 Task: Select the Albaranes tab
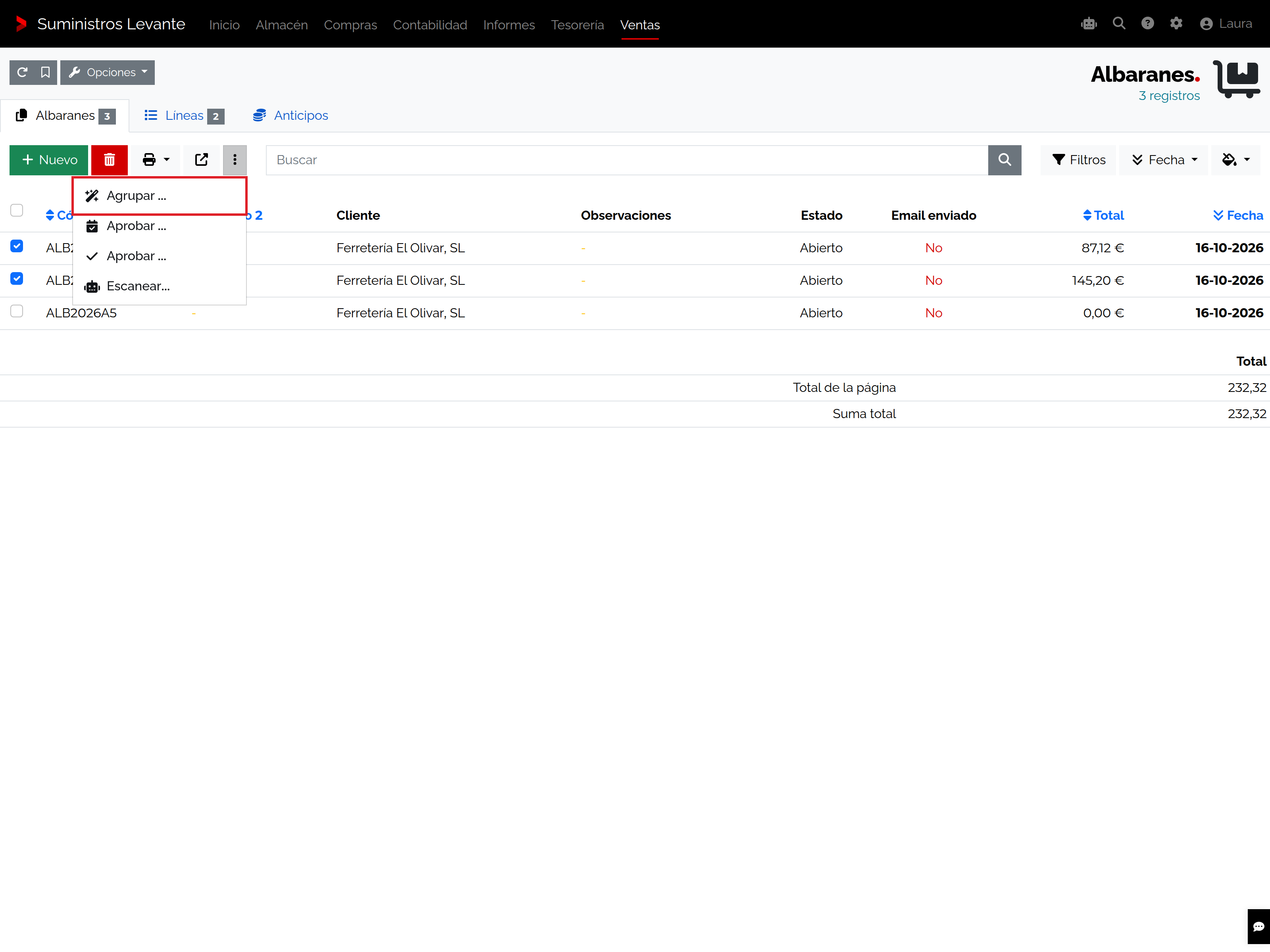point(65,115)
